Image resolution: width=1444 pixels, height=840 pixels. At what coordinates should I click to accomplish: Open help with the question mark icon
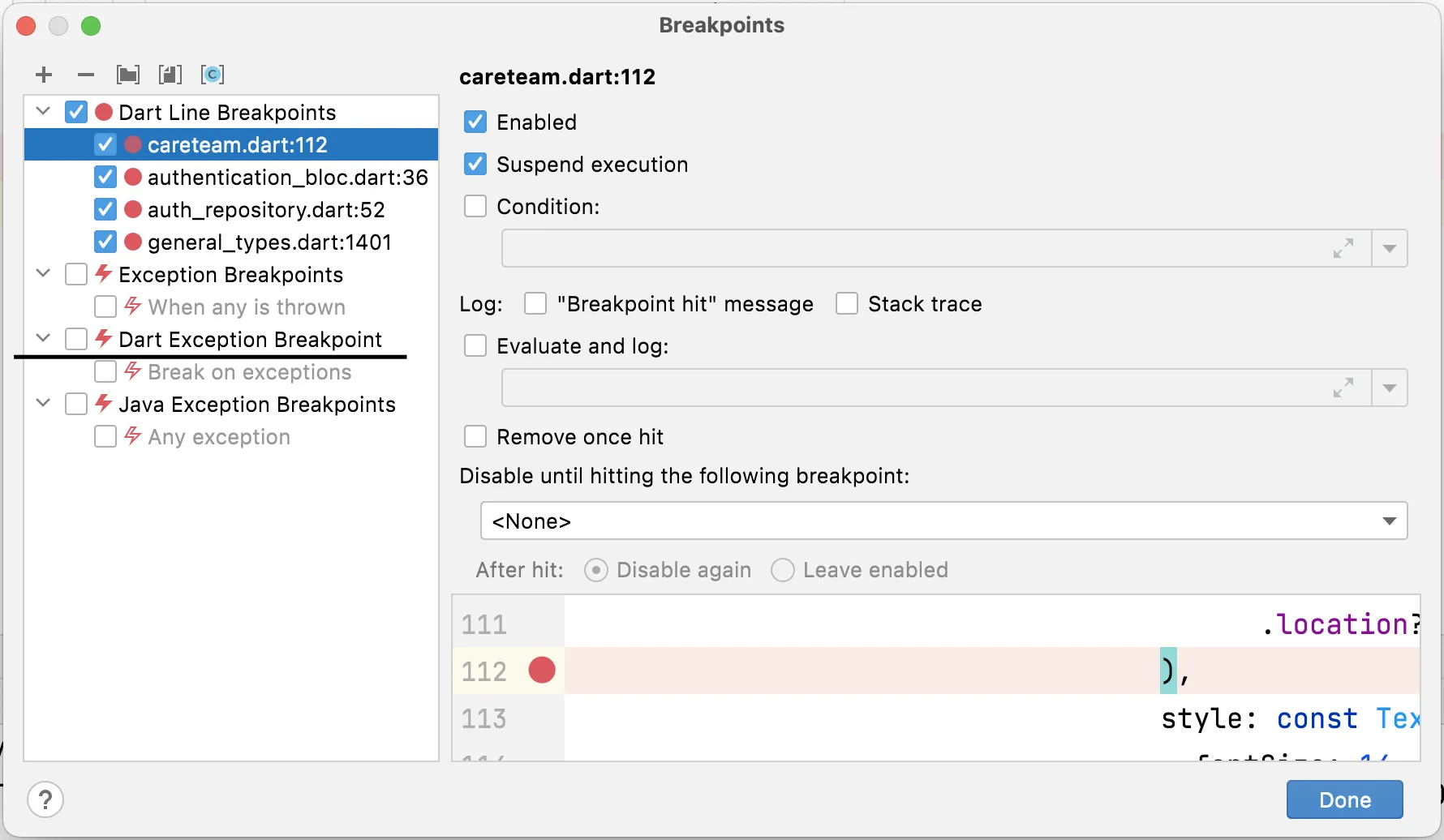point(45,800)
